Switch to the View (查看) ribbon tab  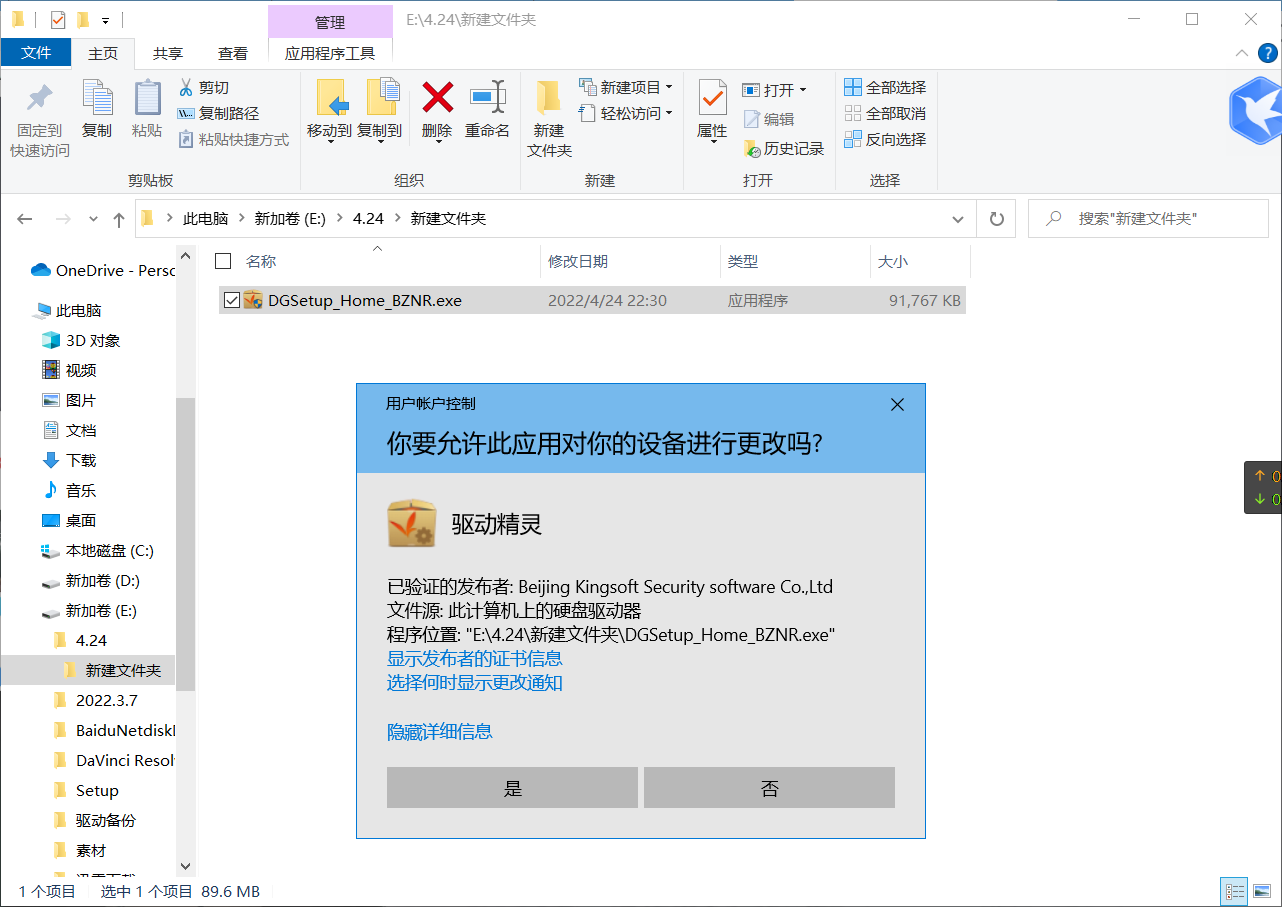233,54
